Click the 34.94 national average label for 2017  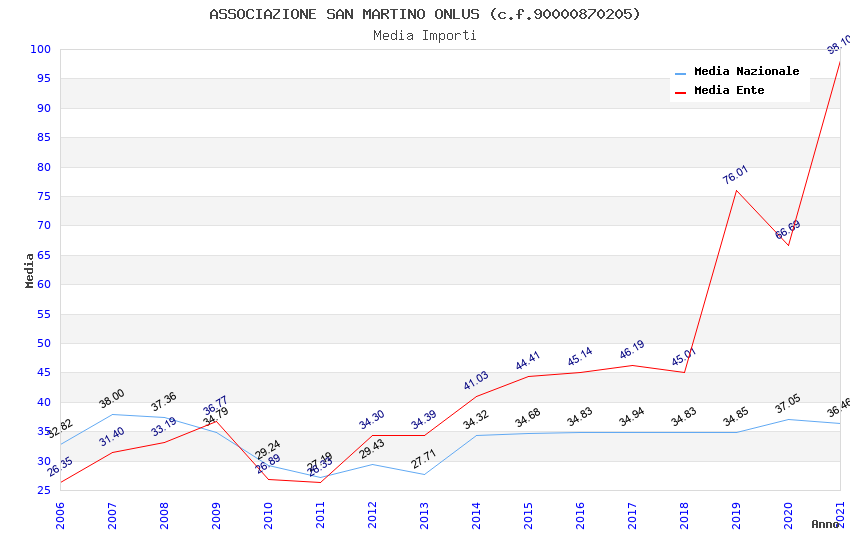632,417
